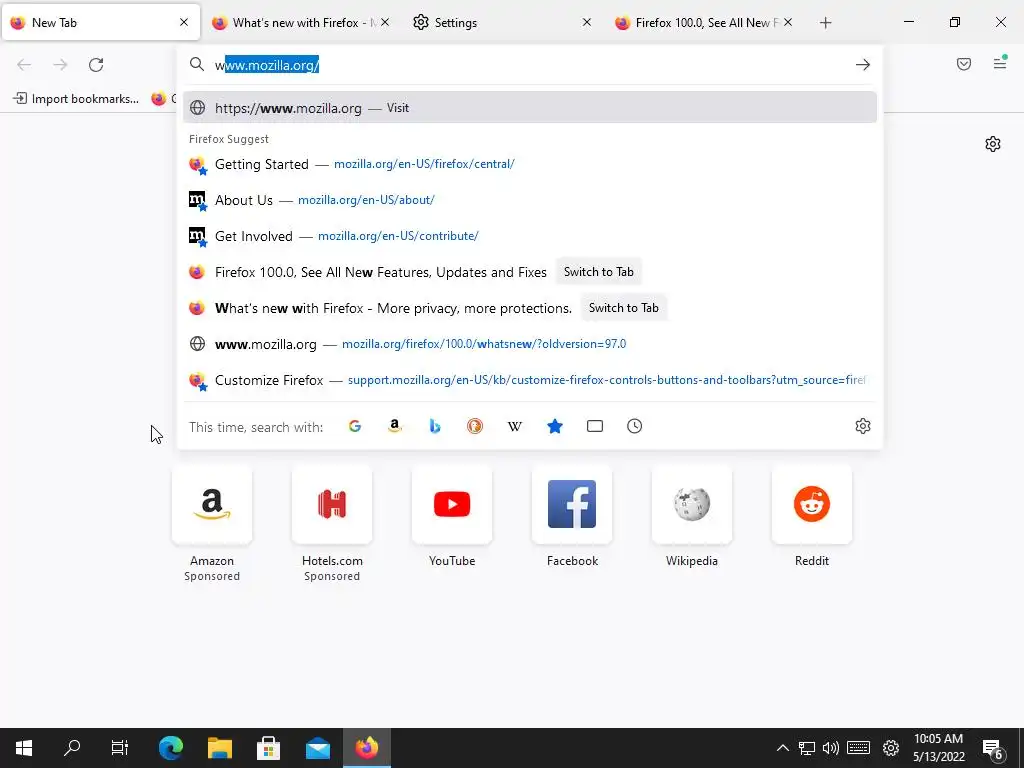1024x768 pixels.
Task: Open Windows Start menu
Action: pos(24,748)
